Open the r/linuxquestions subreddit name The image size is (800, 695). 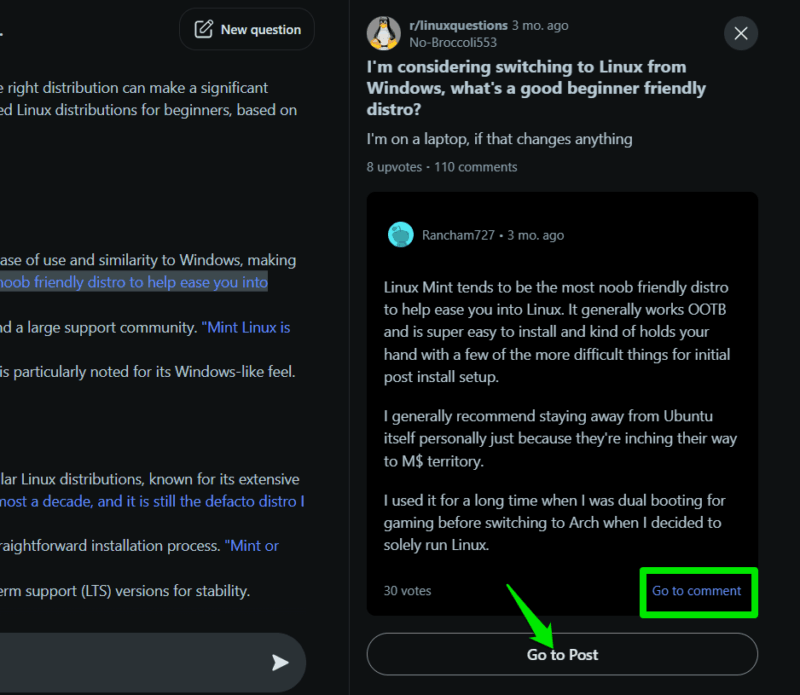[x=459, y=25]
